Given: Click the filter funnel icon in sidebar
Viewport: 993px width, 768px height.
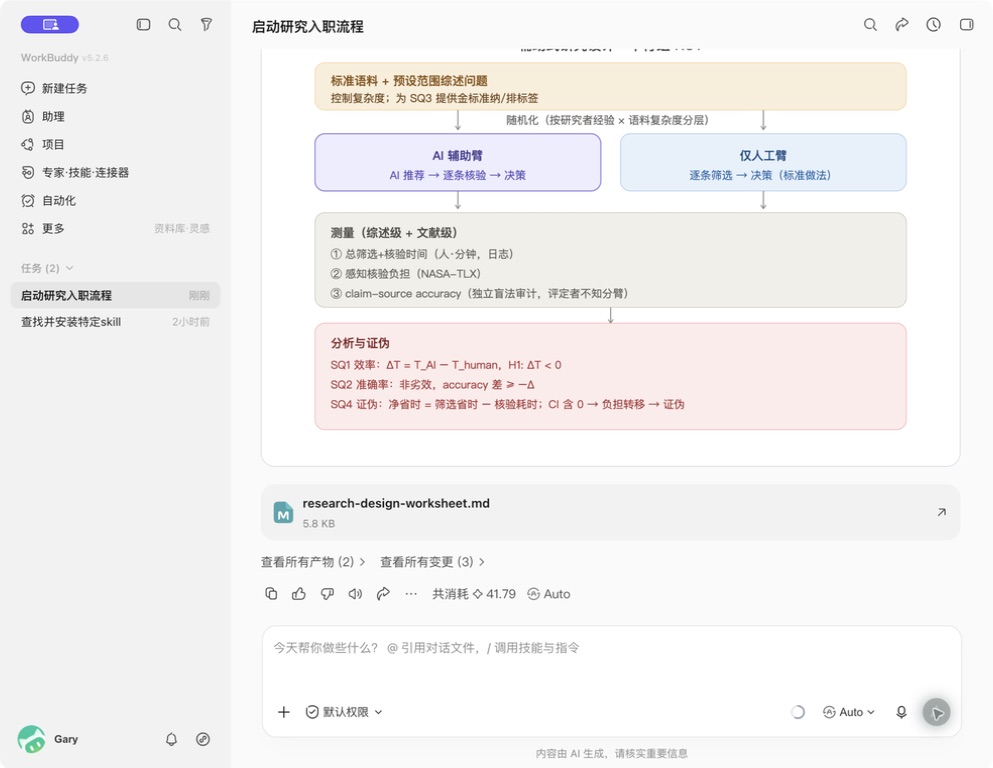Looking at the screenshot, I should (x=206, y=25).
